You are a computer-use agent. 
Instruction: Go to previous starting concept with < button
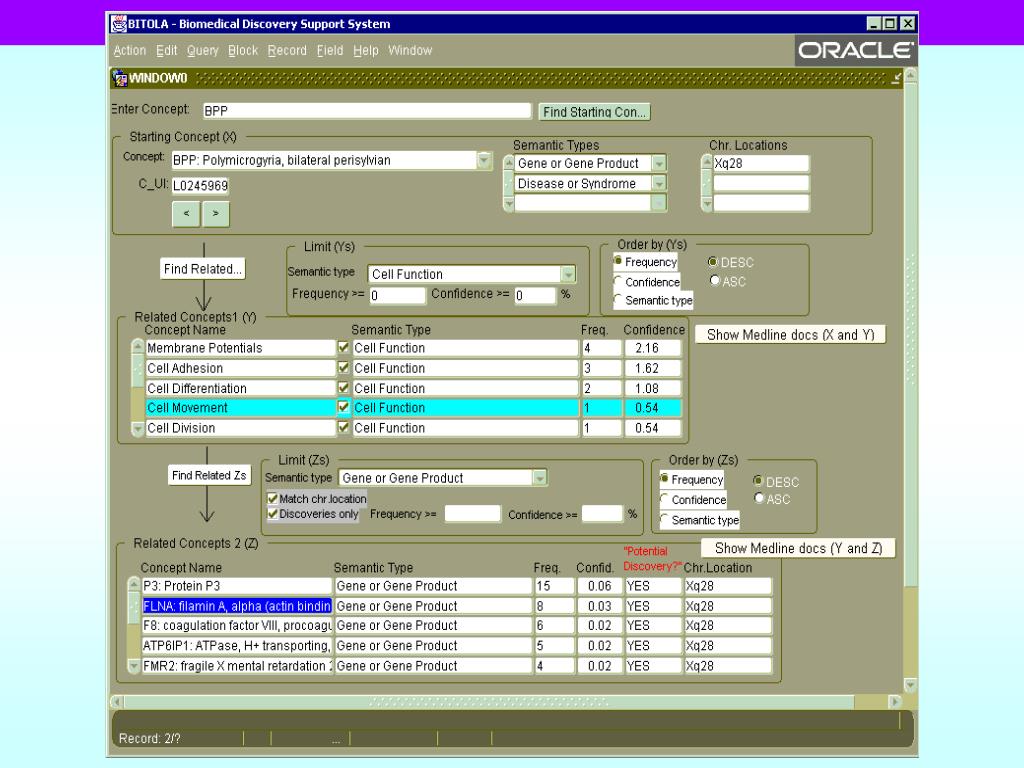[x=186, y=214]
